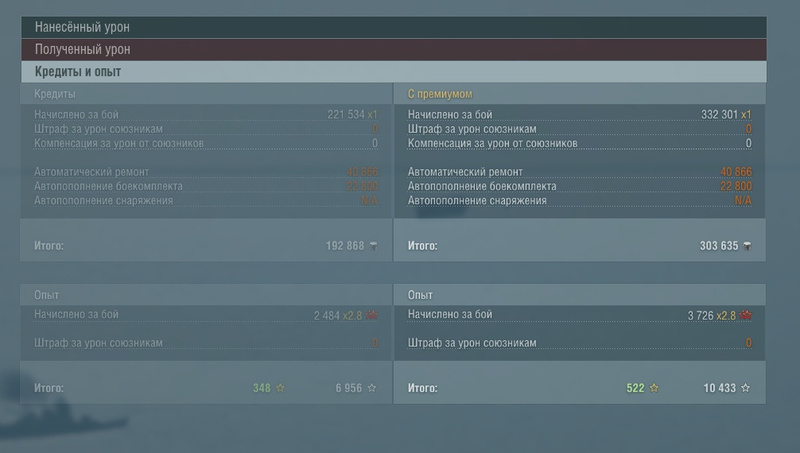Click the red bonus icon beside 2 484 x2.8

372,315
